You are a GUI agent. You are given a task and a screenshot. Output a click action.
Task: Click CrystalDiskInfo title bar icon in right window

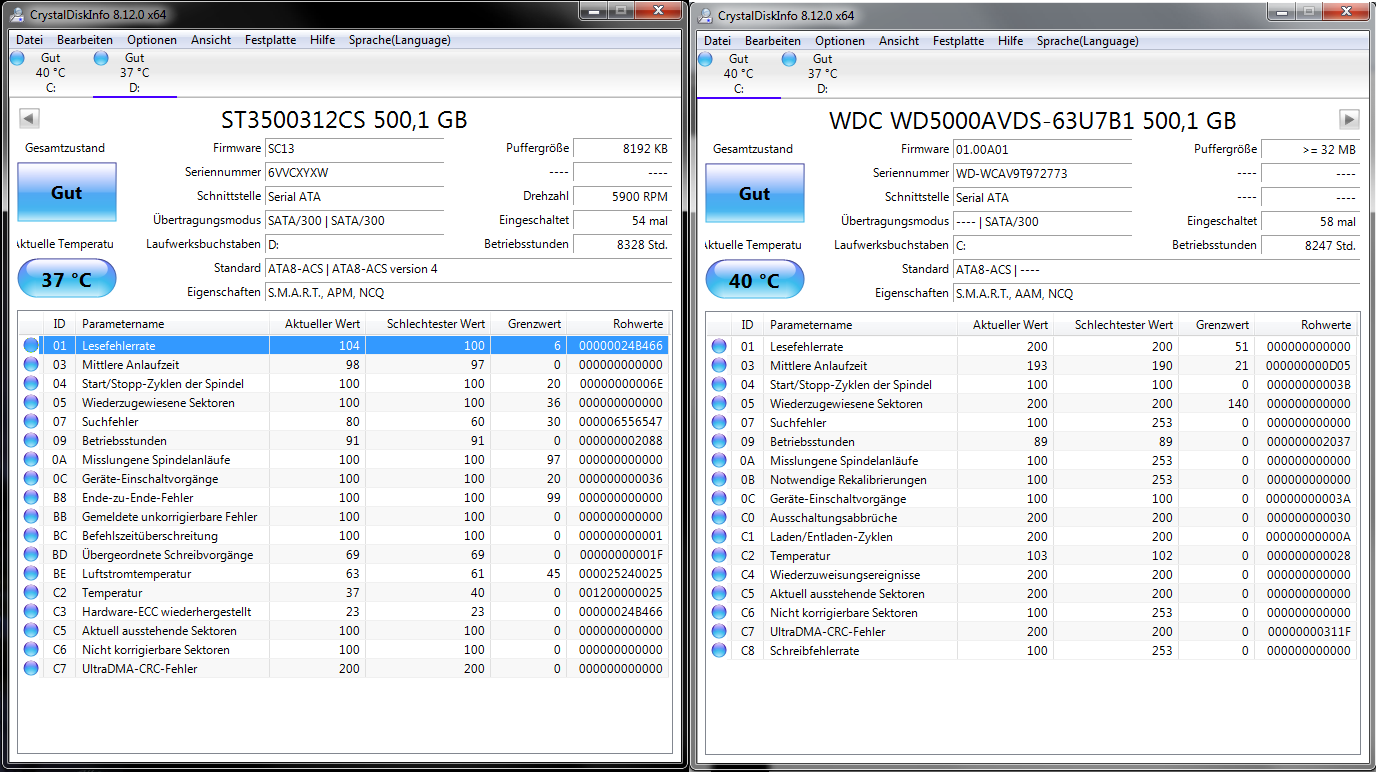coord(705,15)
